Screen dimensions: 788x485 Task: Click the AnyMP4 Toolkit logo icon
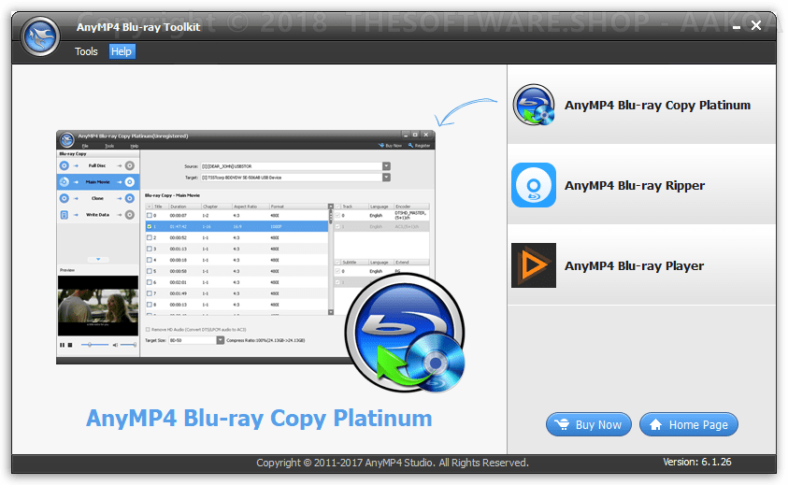coord(41,37)
